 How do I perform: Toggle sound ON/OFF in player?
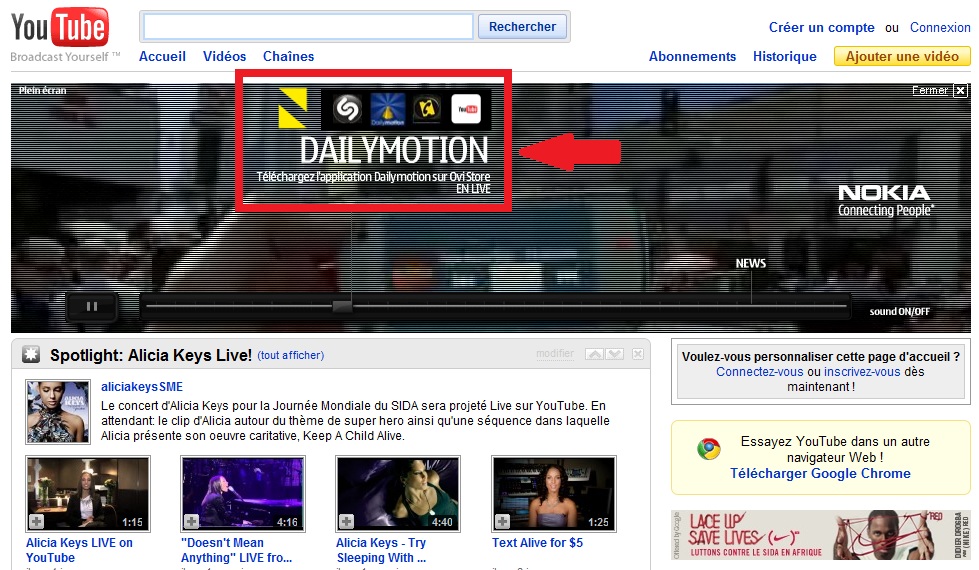click(x=900, y=312)
